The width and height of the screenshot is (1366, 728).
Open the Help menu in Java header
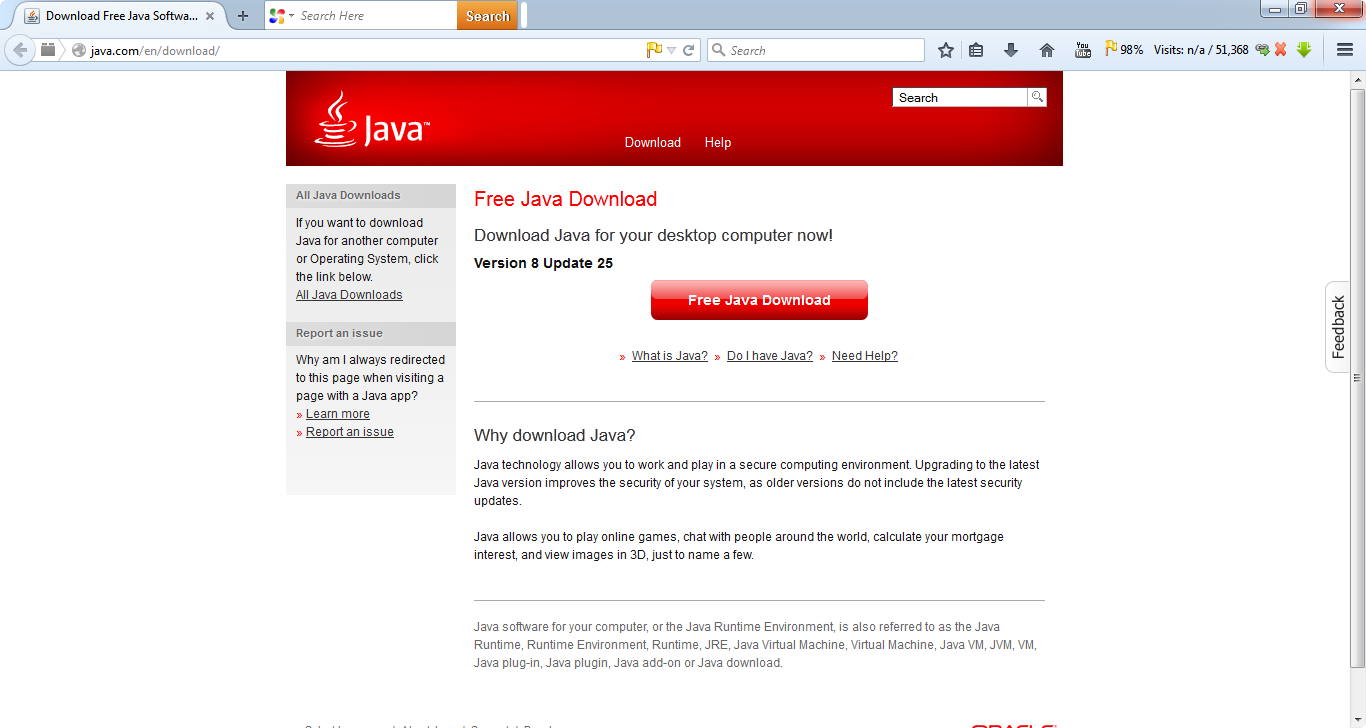[x=718, y=142]
